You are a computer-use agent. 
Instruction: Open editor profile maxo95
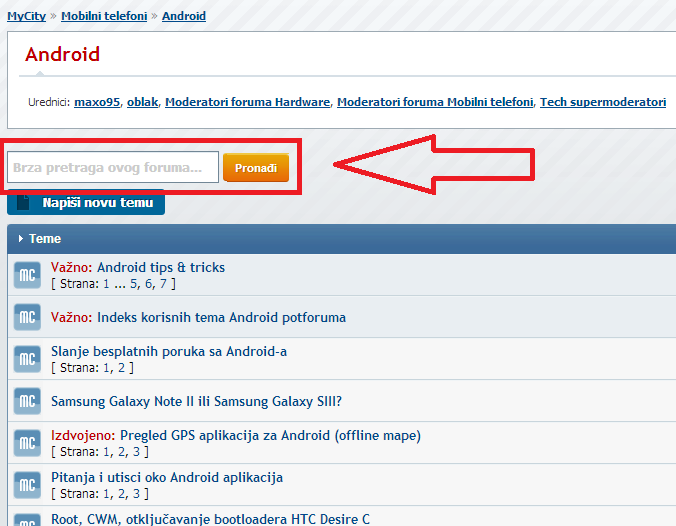pyautogui.click(x=97, y=102)
